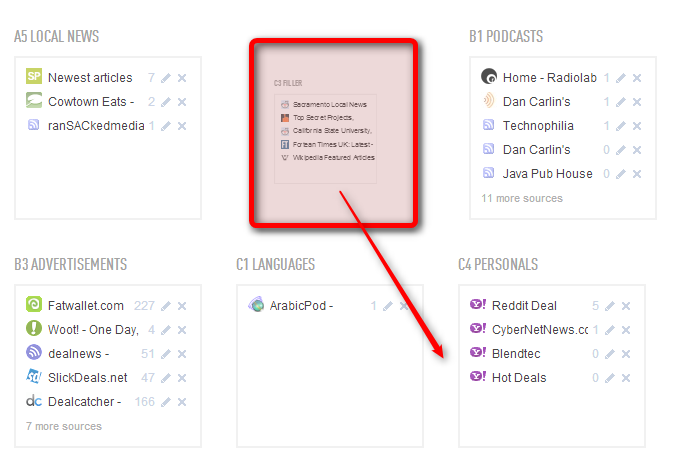Remove the Java Pub House feed

tap(637, 174)
